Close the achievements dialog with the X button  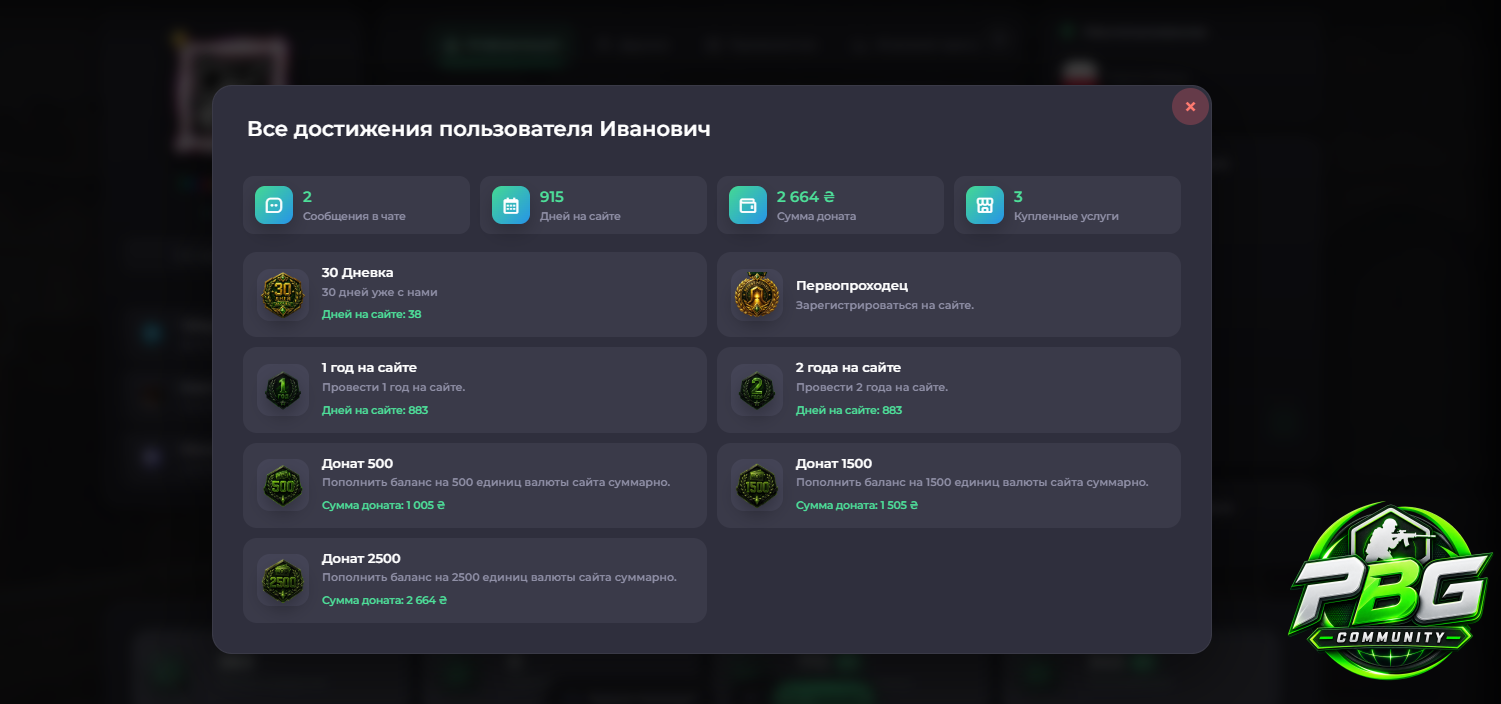pyautogui.click(x=1190, y=106)
